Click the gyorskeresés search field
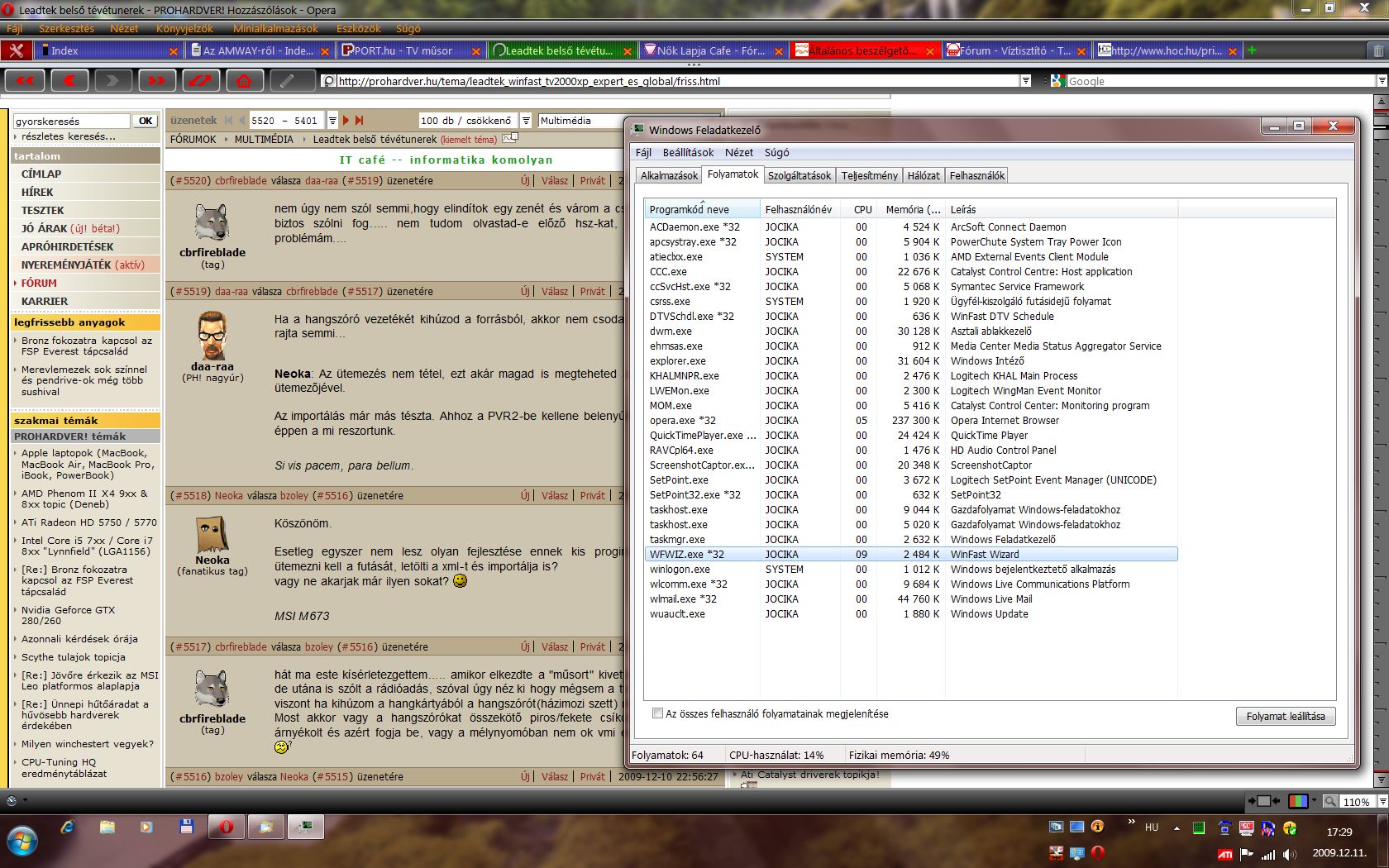This screenshot has height=868, width=1389. 72,121
